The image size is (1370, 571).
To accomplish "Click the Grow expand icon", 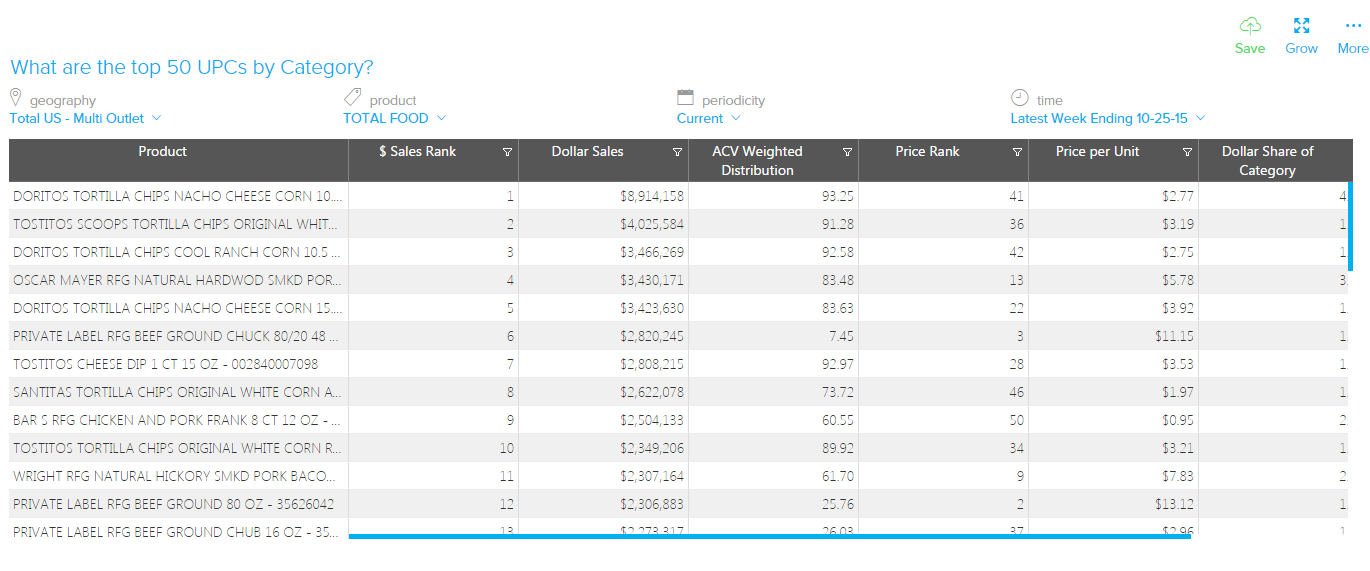I will tap(1301, 26).
